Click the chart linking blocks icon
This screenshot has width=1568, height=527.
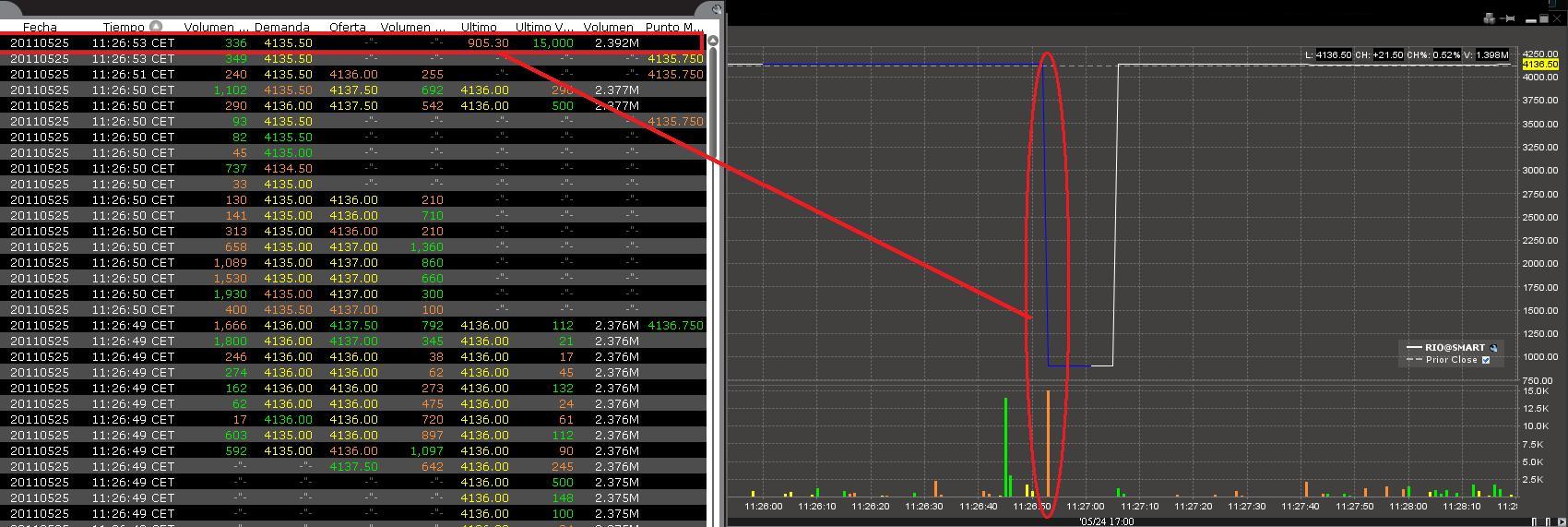(x=1489, y=18)
